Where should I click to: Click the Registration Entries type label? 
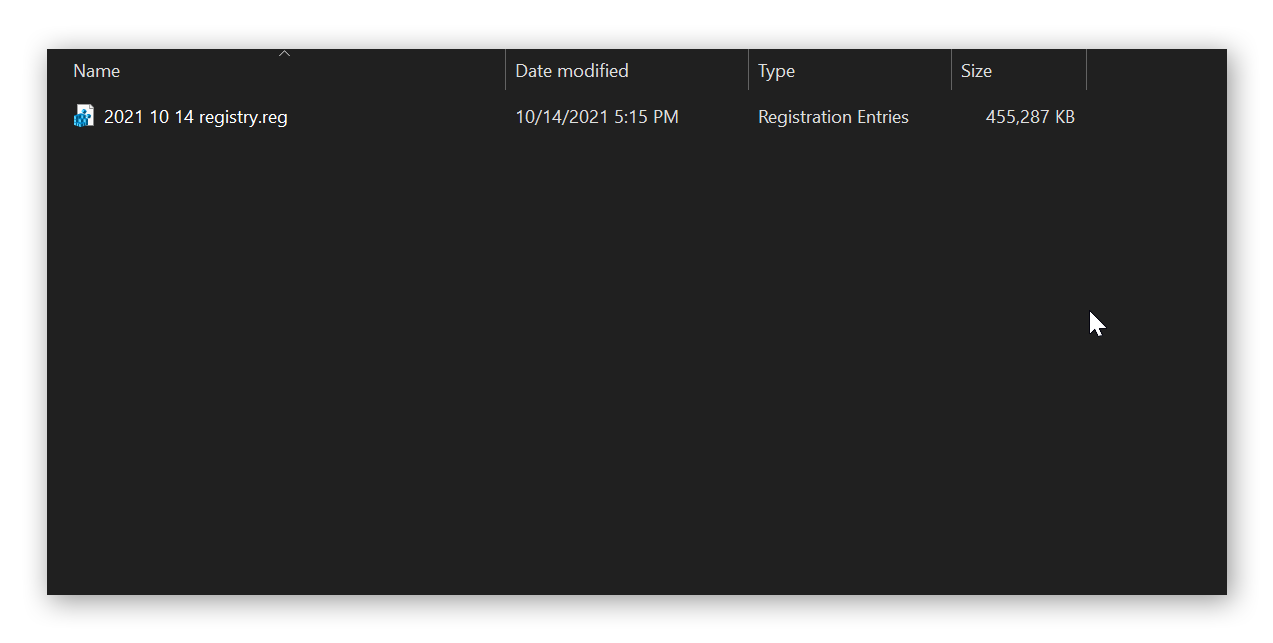(x=834, y=117)
